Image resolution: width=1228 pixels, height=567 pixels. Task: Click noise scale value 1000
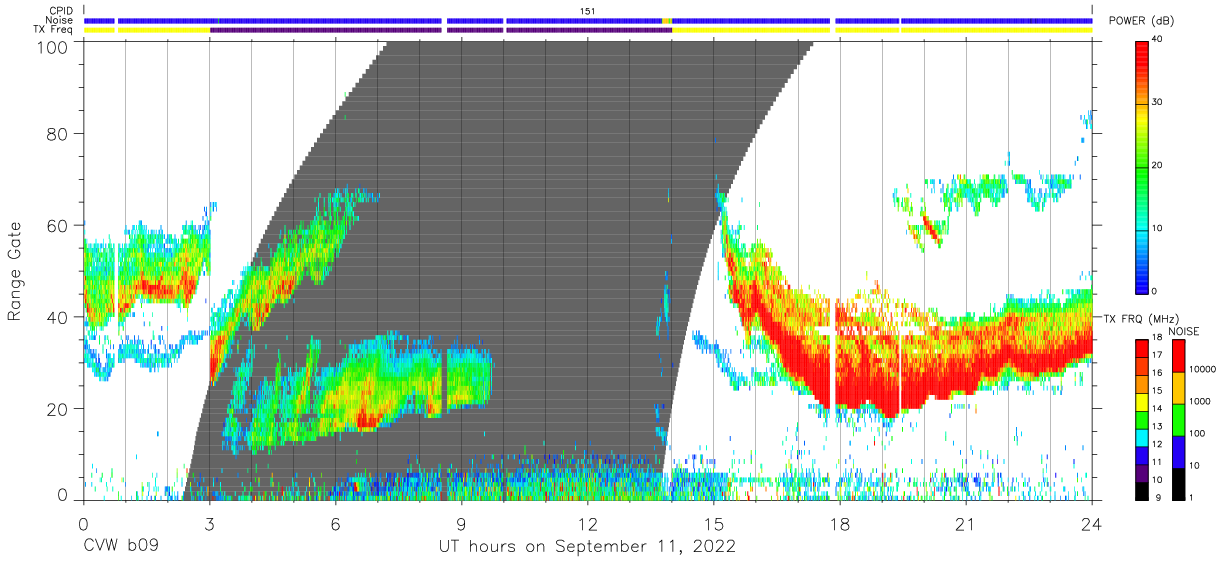pos(1198,402)
